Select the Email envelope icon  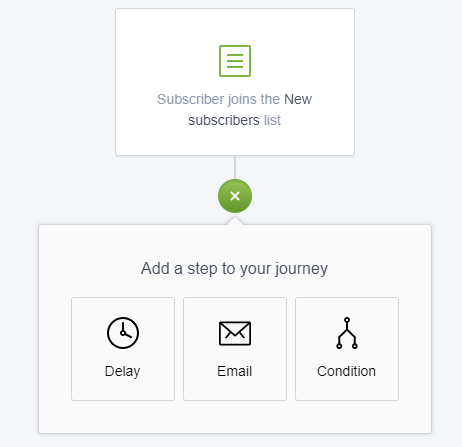[x=235, y=333]
